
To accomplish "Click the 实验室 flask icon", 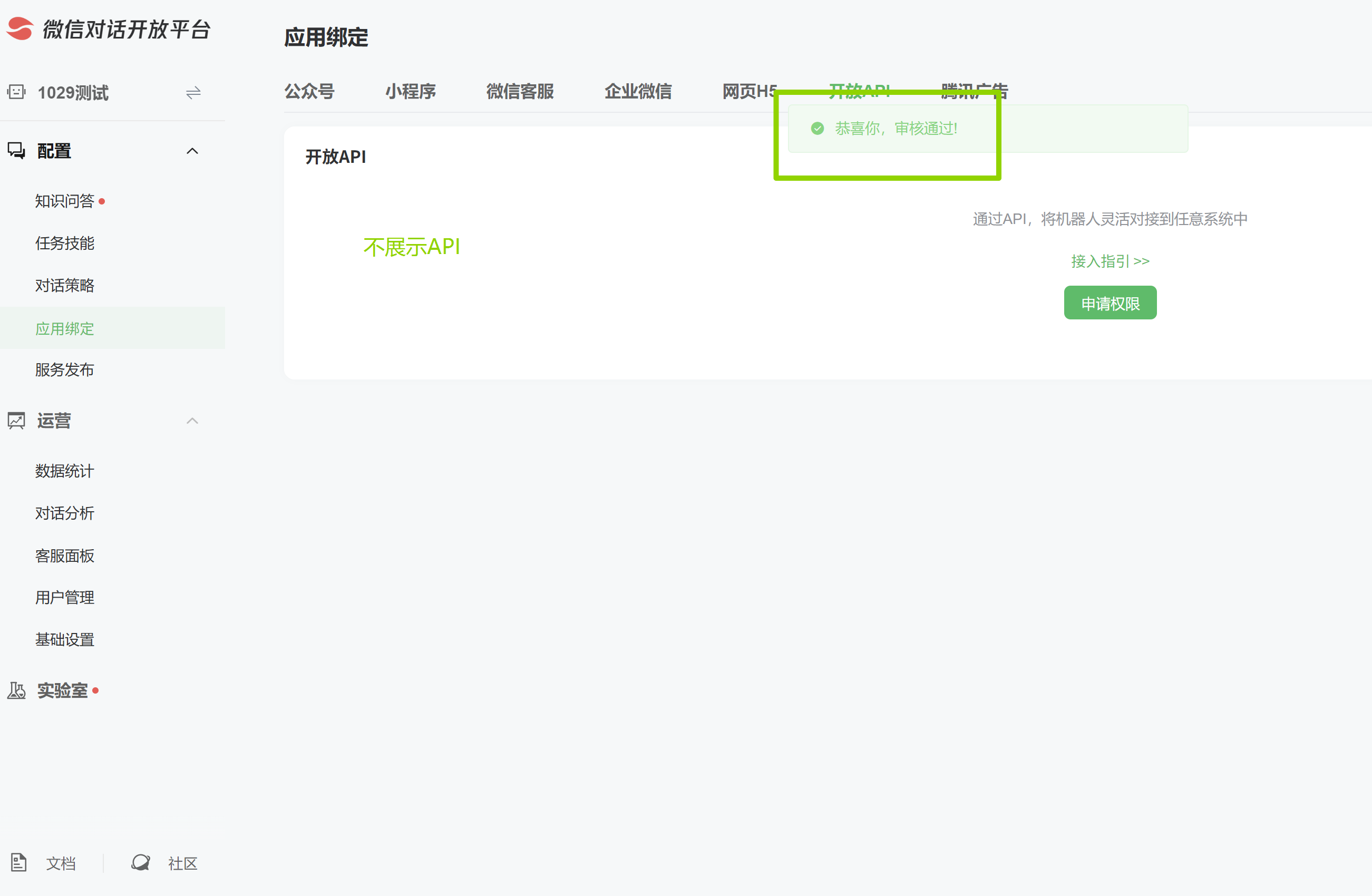I will (x=16, y=690).
